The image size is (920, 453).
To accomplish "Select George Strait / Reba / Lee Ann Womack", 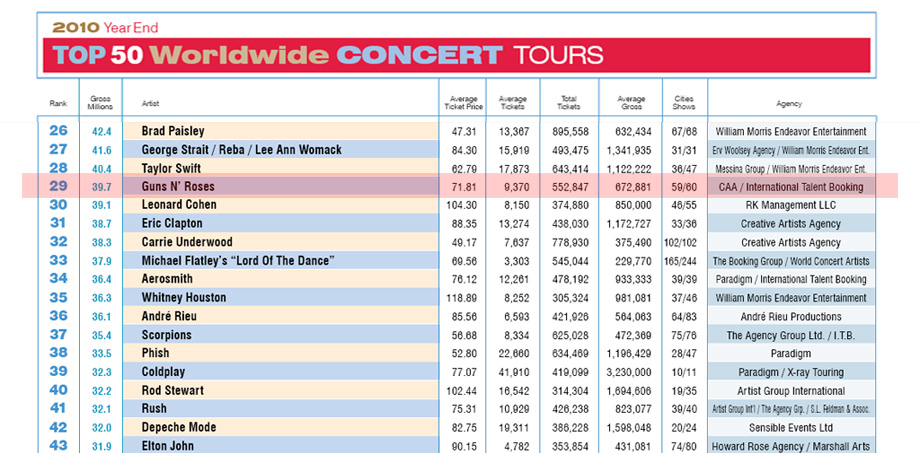I will pos(280,150).
